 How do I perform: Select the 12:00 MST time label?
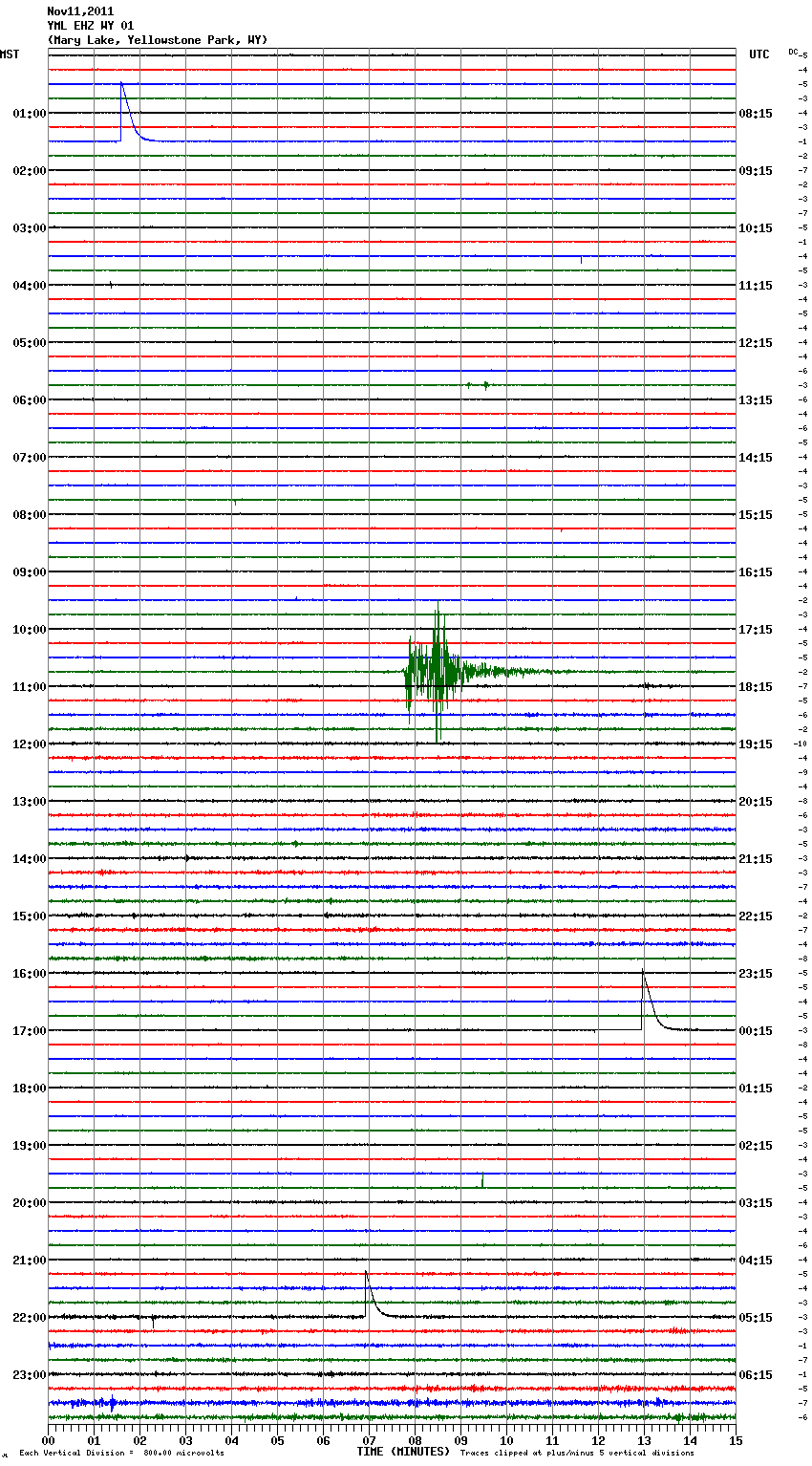pos(30,744)
